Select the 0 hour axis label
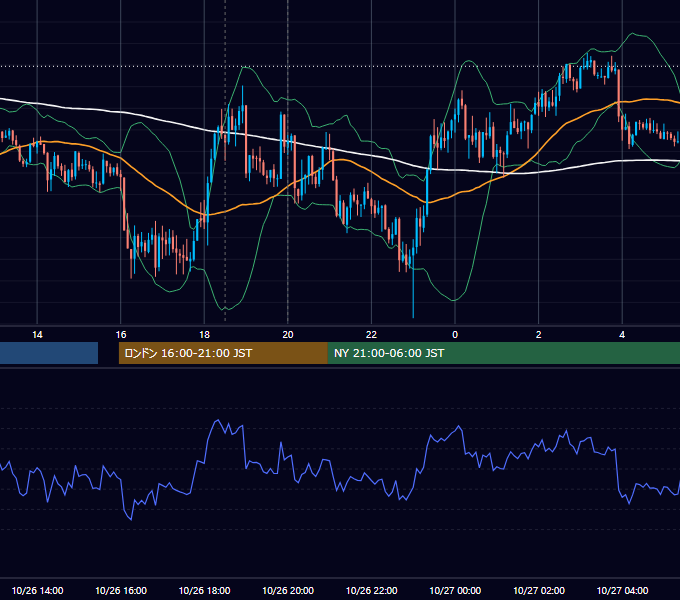 tap(455, 335)
